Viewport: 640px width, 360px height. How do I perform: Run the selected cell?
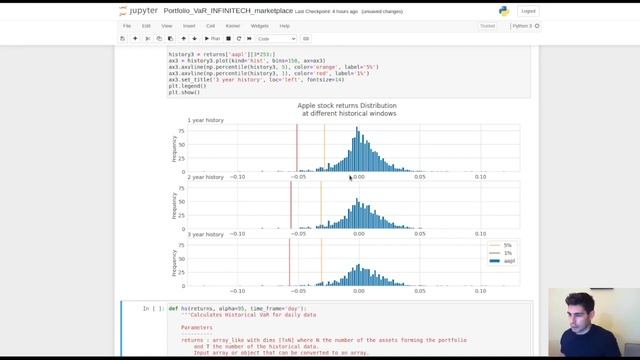pos(212,38)
